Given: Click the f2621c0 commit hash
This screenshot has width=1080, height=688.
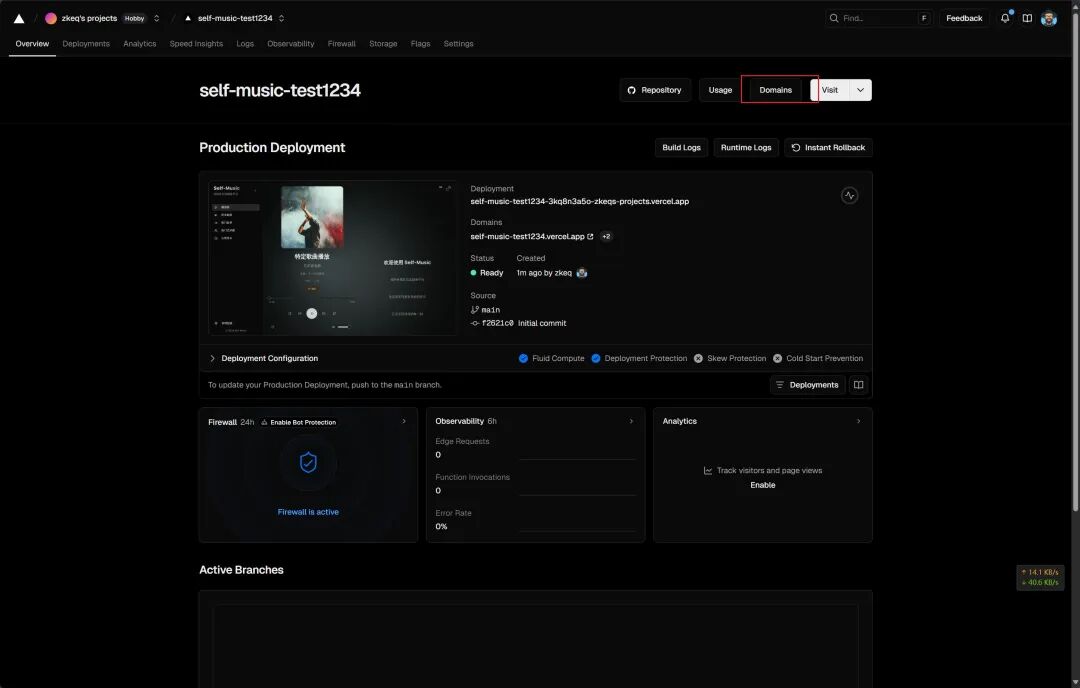Looking at the screenshot, I should click(x=497, y=323).
